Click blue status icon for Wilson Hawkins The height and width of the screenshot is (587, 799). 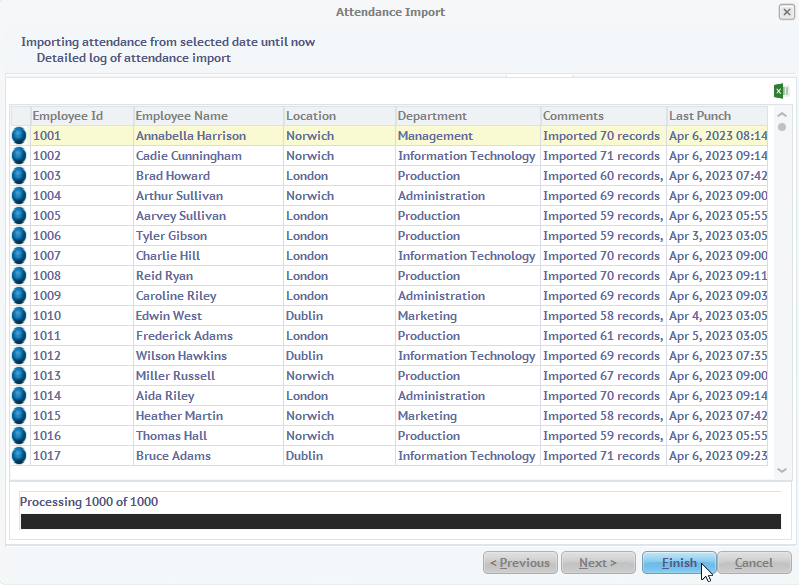[19, 356]
